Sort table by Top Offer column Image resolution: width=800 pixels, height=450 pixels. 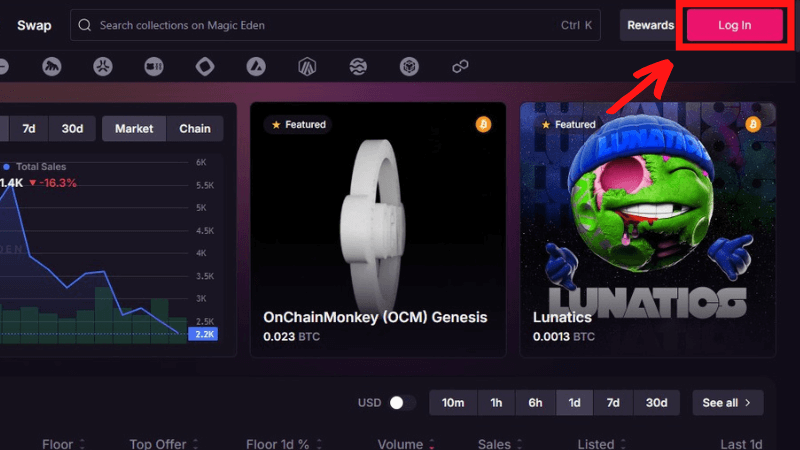pos(163,444)
